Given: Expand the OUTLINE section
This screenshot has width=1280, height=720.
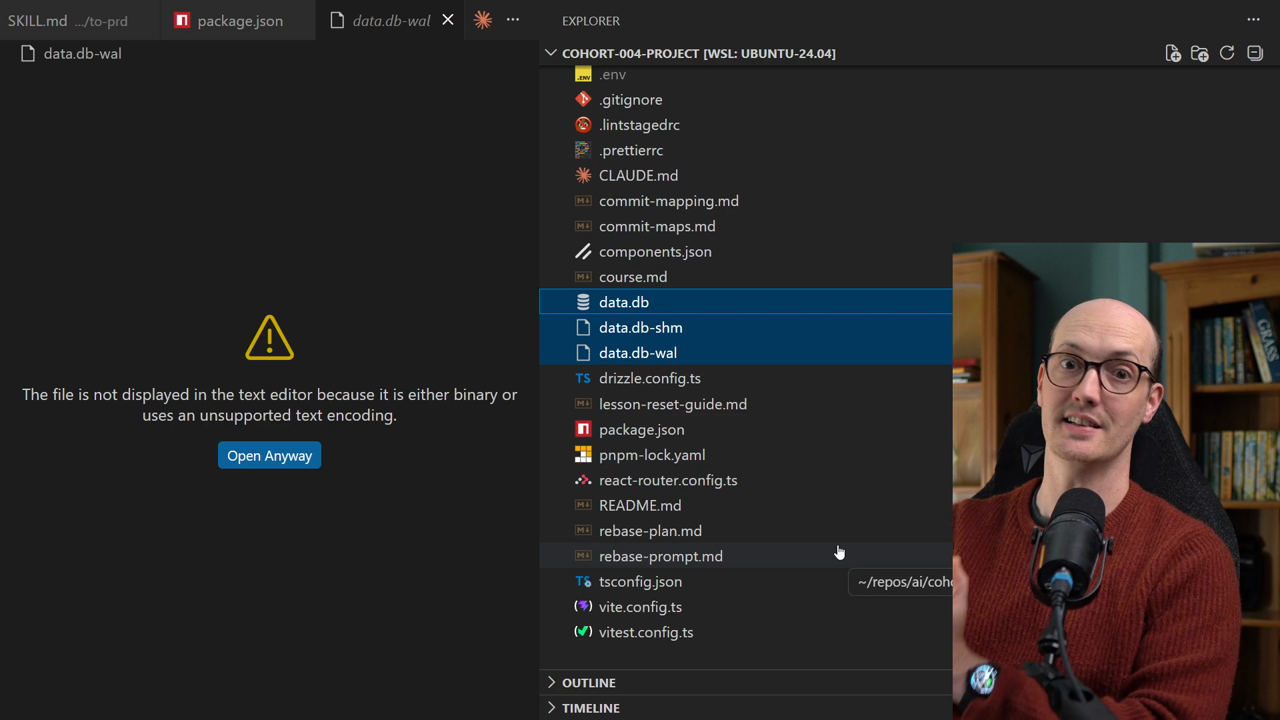Looking at the screenshot, I should (x=588, y=683).
